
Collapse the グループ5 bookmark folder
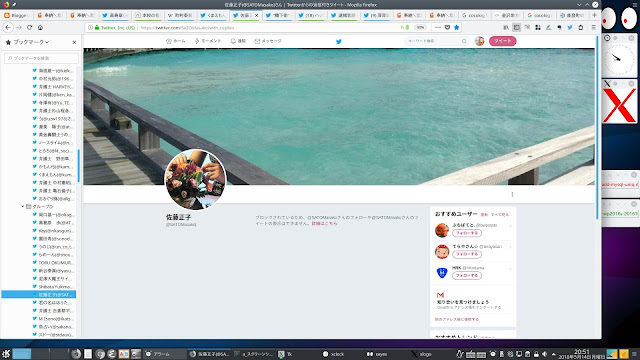(x=23, y=207)
